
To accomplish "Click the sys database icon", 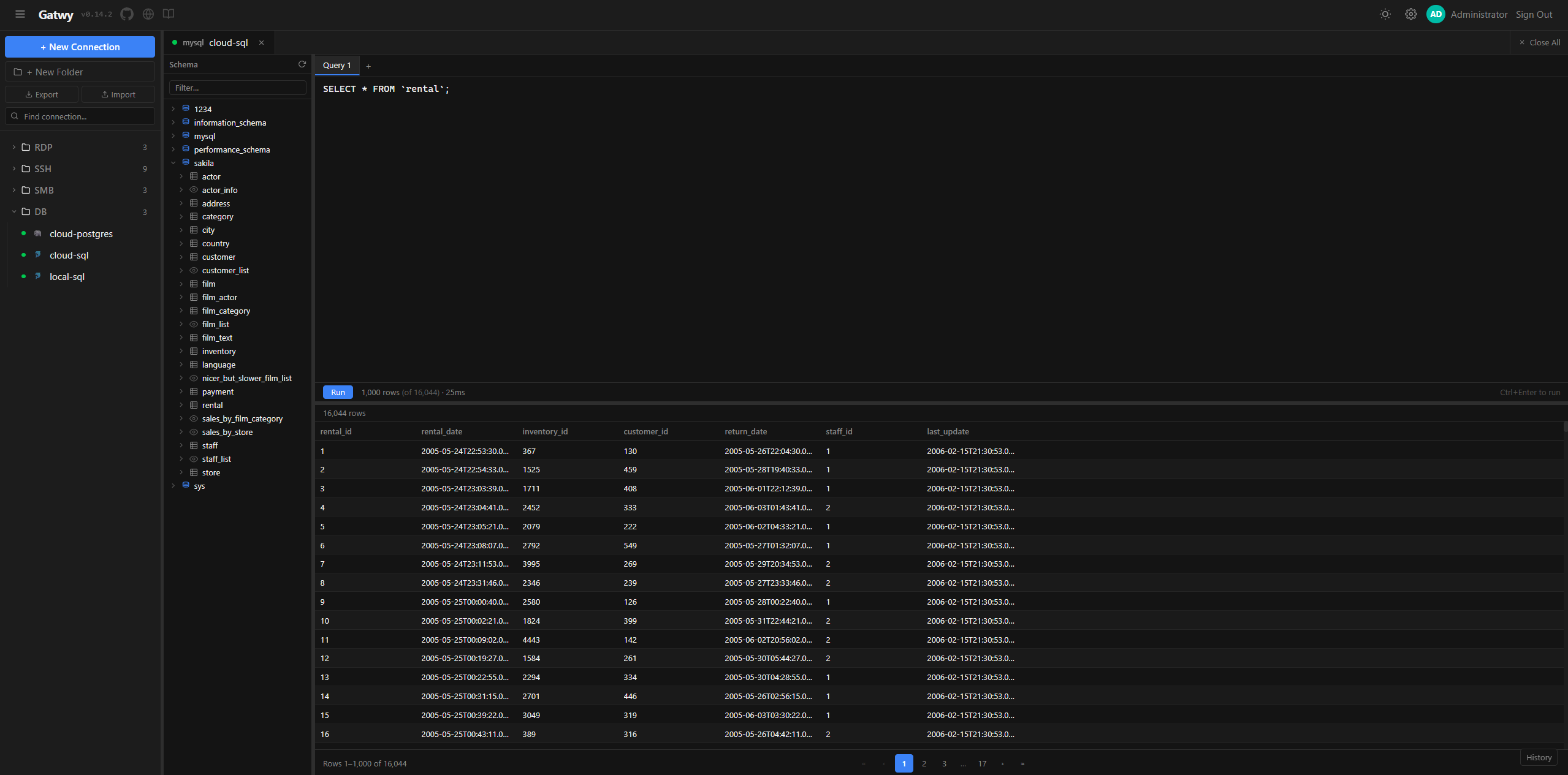I will 186,485.
